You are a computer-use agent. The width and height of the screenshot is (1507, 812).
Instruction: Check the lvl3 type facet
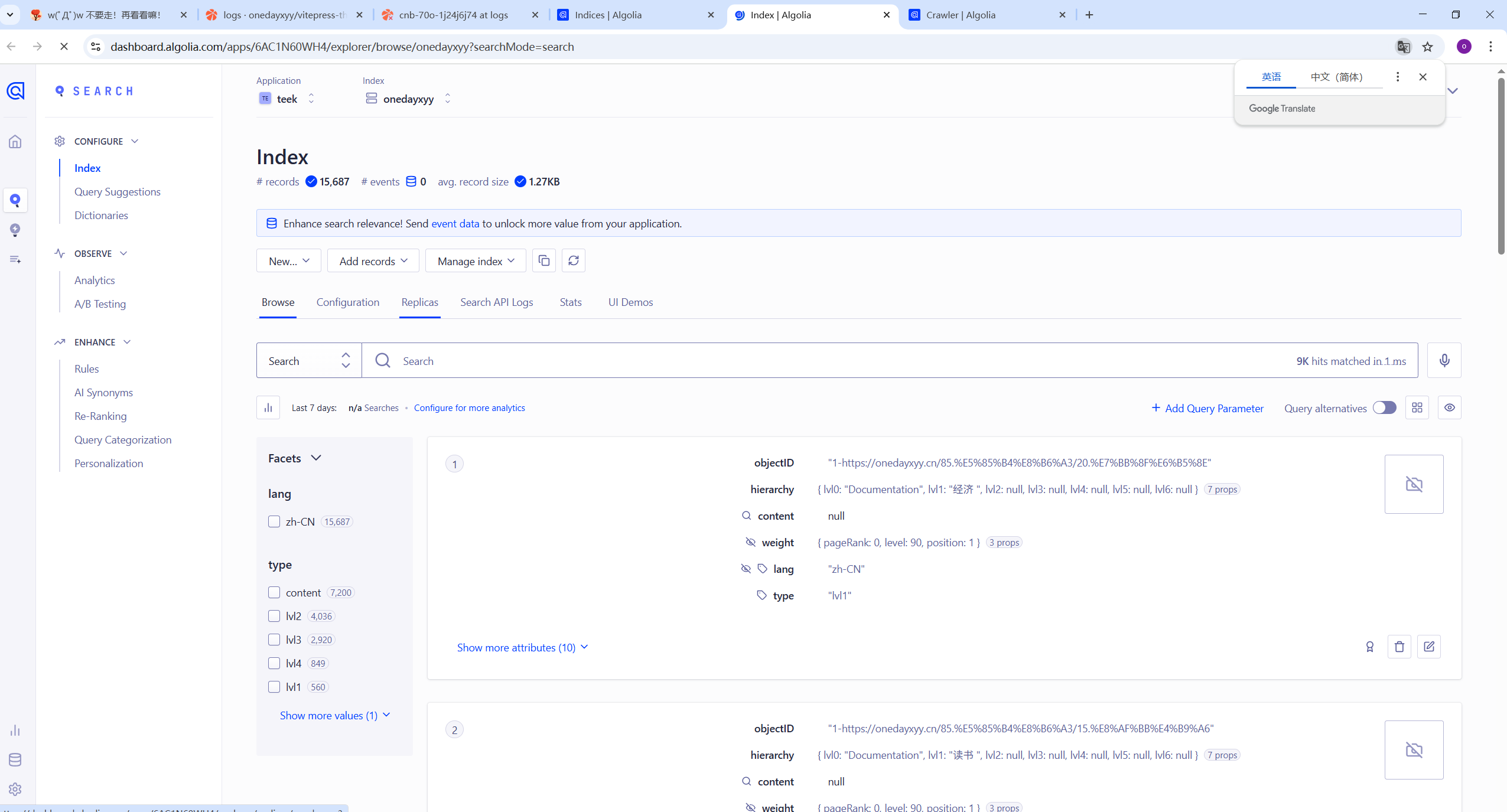point(274,640)
